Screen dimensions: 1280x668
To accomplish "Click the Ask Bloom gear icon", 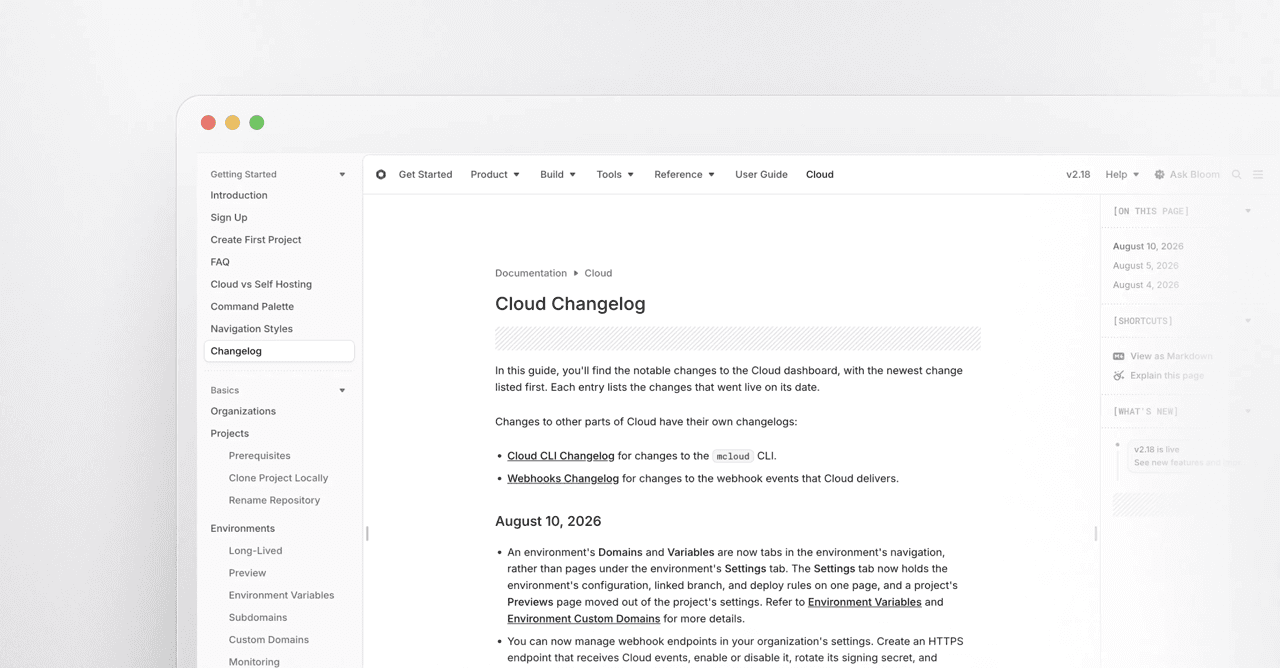I will click(1159, 174).
